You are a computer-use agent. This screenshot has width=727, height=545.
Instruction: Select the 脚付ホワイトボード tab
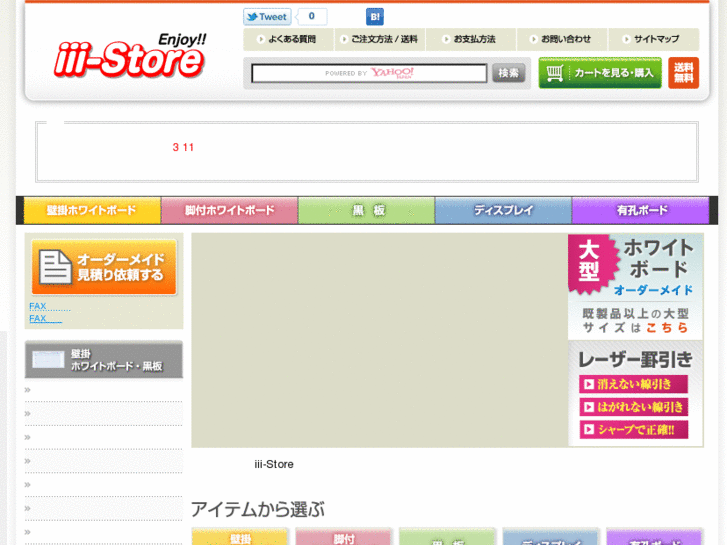coord(229,210)
